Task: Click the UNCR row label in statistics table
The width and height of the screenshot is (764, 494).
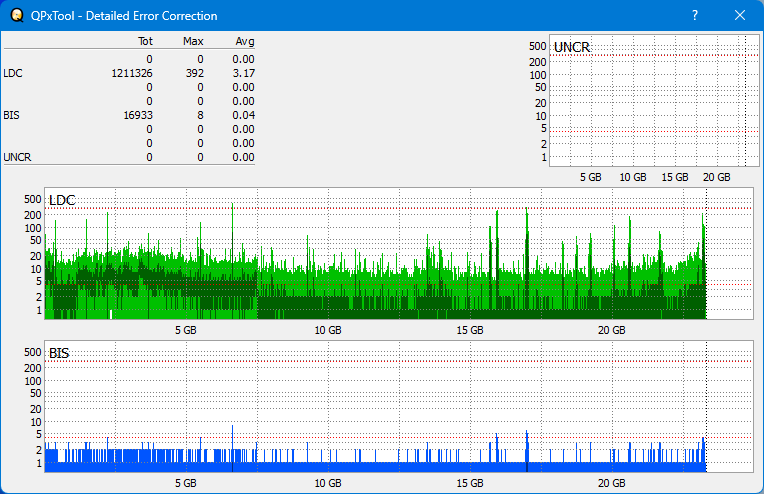Action: coord(17,157)
